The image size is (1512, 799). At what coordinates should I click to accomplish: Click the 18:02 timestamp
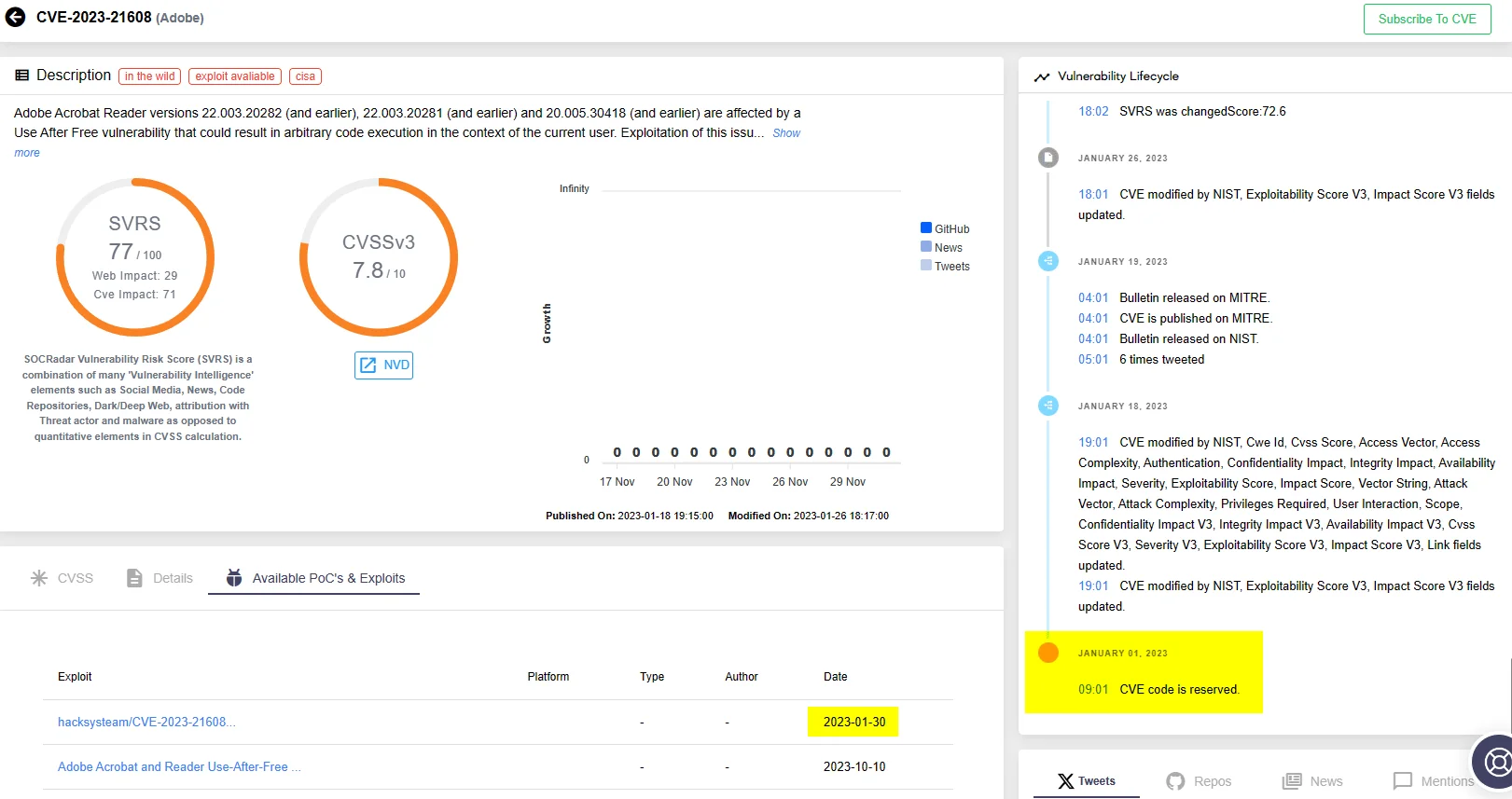coord(1093,111)
